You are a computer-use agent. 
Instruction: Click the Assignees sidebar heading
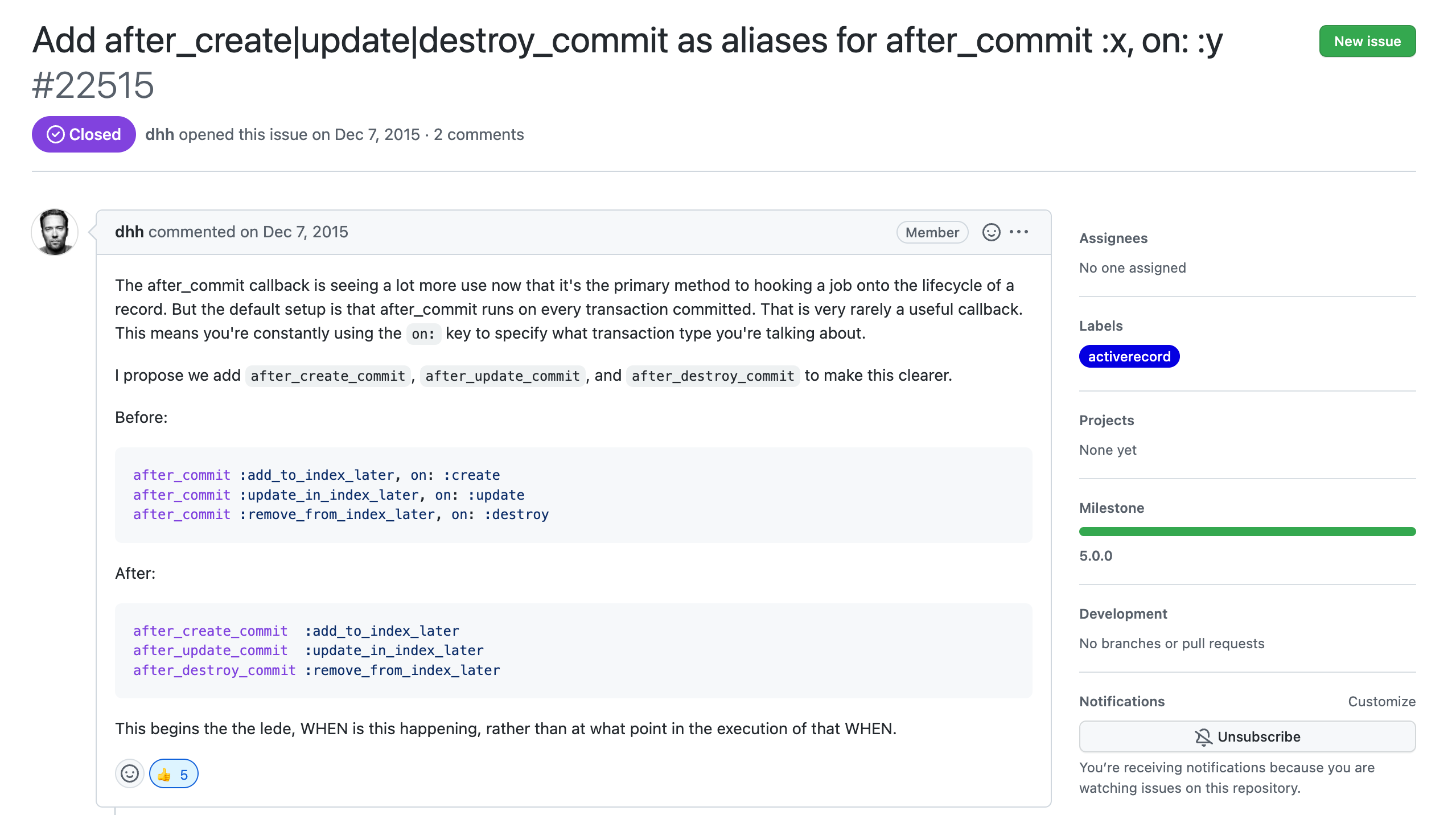tap(1113, 238)
